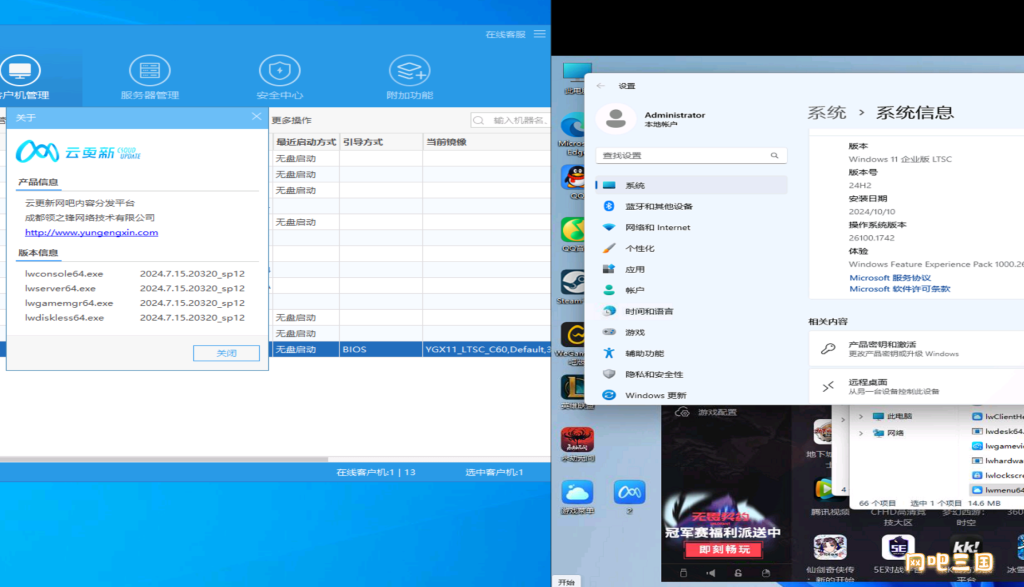
Task: Click the 引导方式 column header
Action: tap(381, 142)
